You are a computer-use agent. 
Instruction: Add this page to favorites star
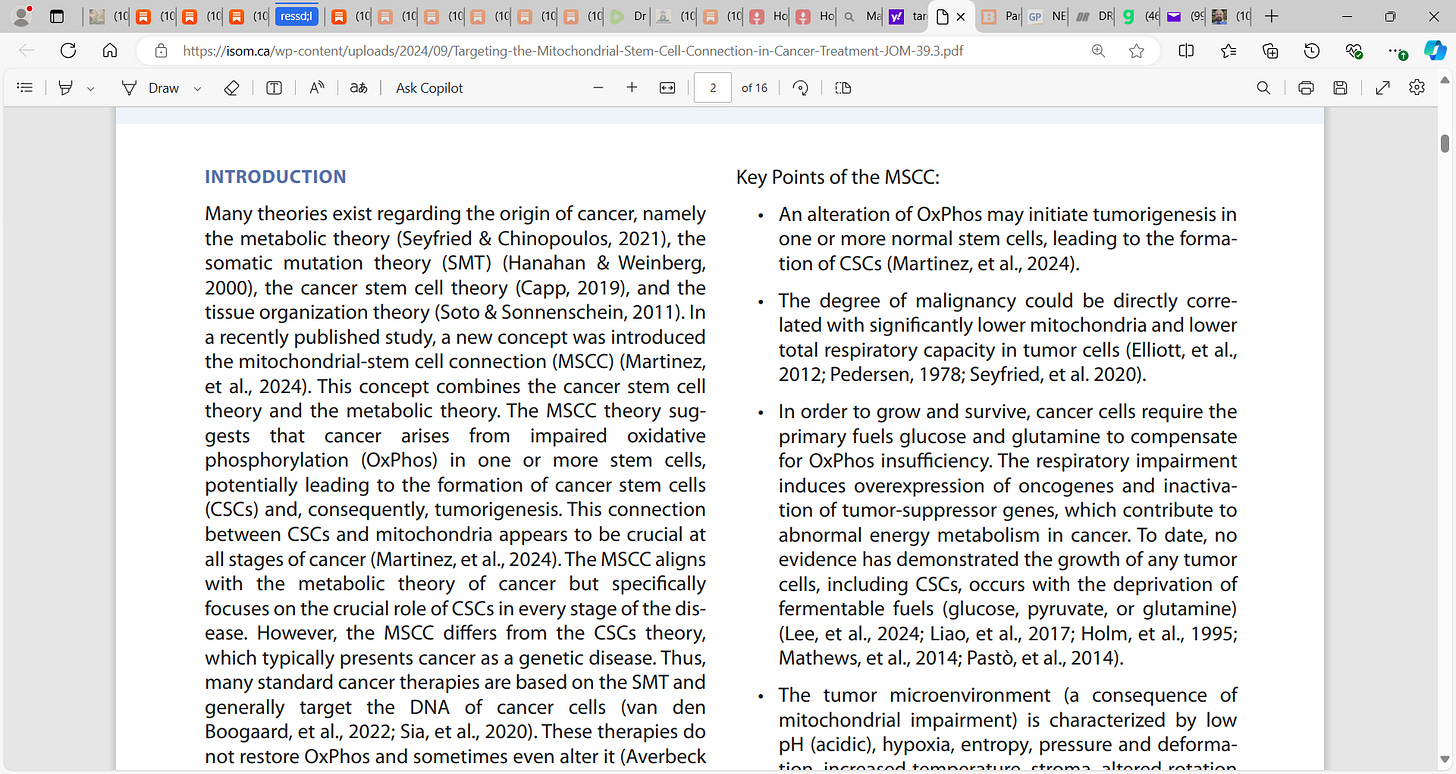[x=1136, y=51]
